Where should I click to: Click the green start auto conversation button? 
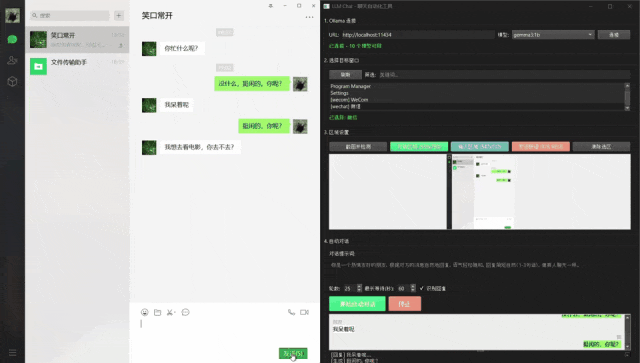click(x=357, y=304)
